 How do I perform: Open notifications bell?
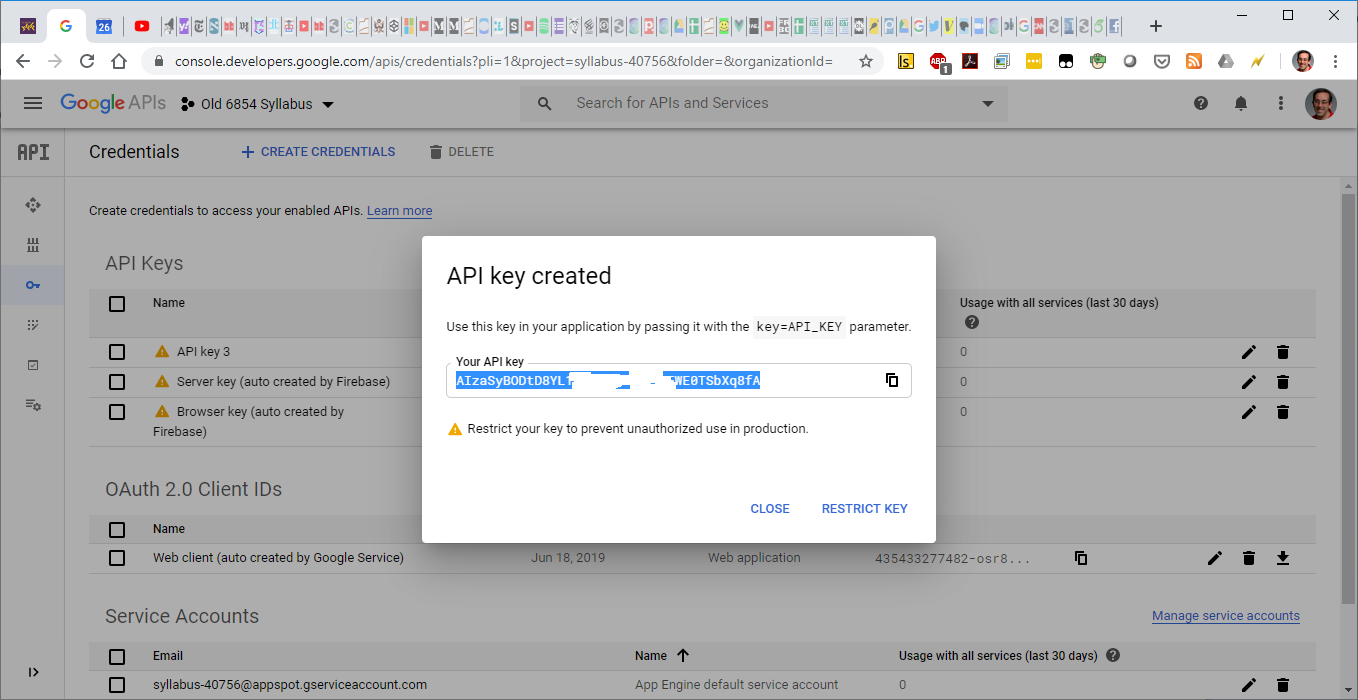(x=1241, y=103)
